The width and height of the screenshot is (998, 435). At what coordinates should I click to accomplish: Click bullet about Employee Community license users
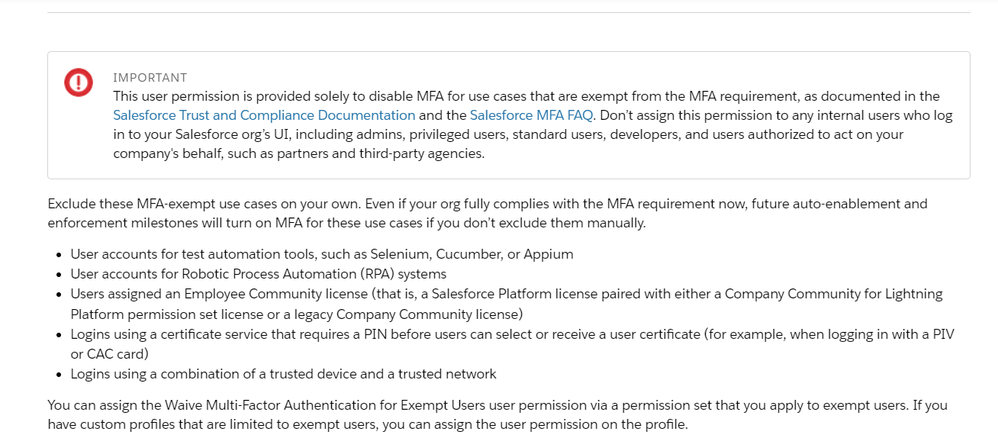pos(507,304)
